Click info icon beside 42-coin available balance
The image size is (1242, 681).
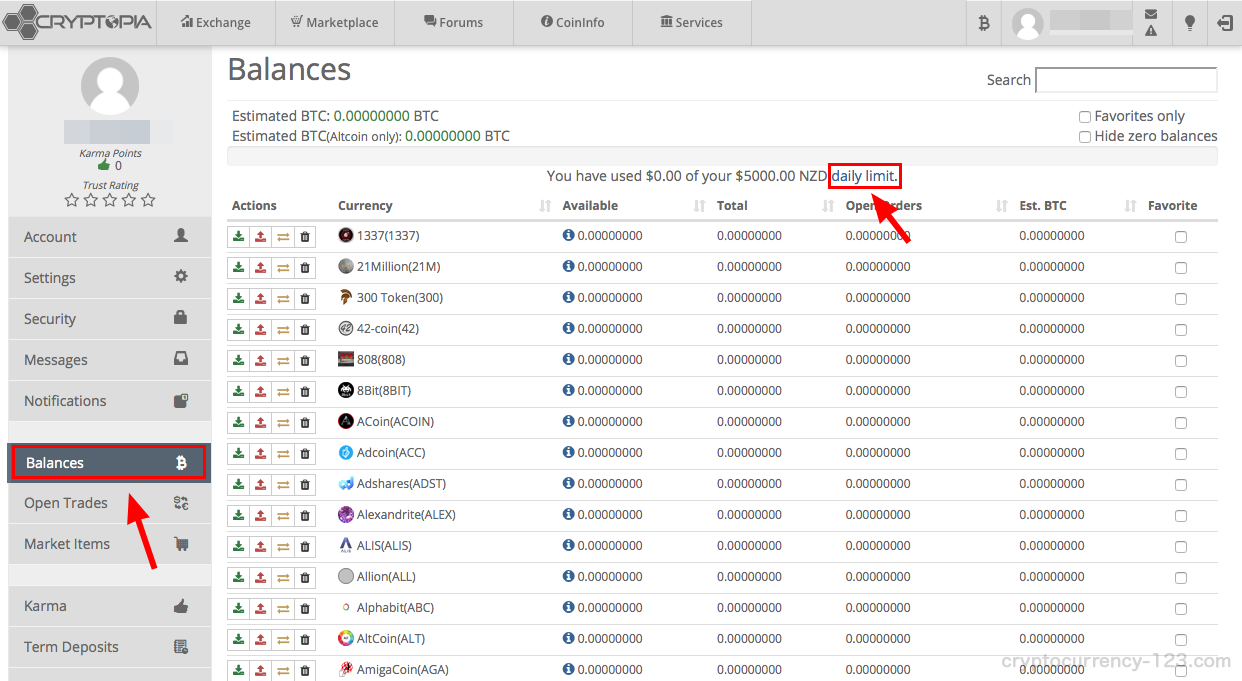coord(568,329)
